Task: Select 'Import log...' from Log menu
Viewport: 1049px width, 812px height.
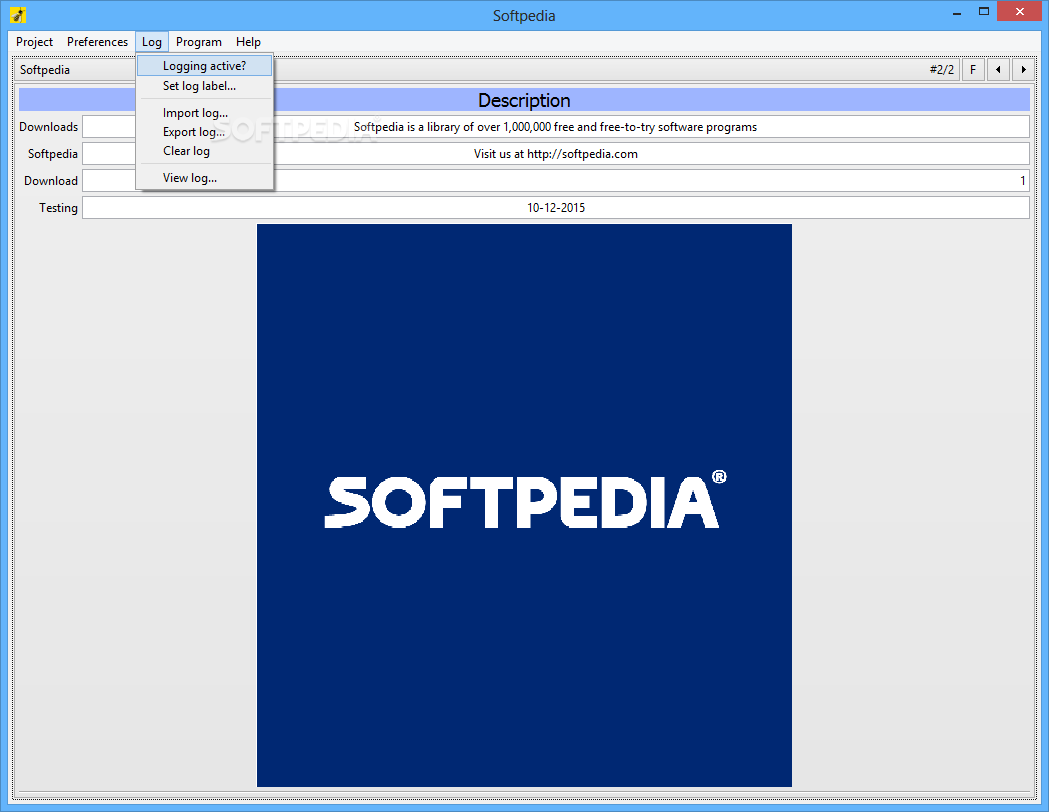Action: click(x=205, y=112)
